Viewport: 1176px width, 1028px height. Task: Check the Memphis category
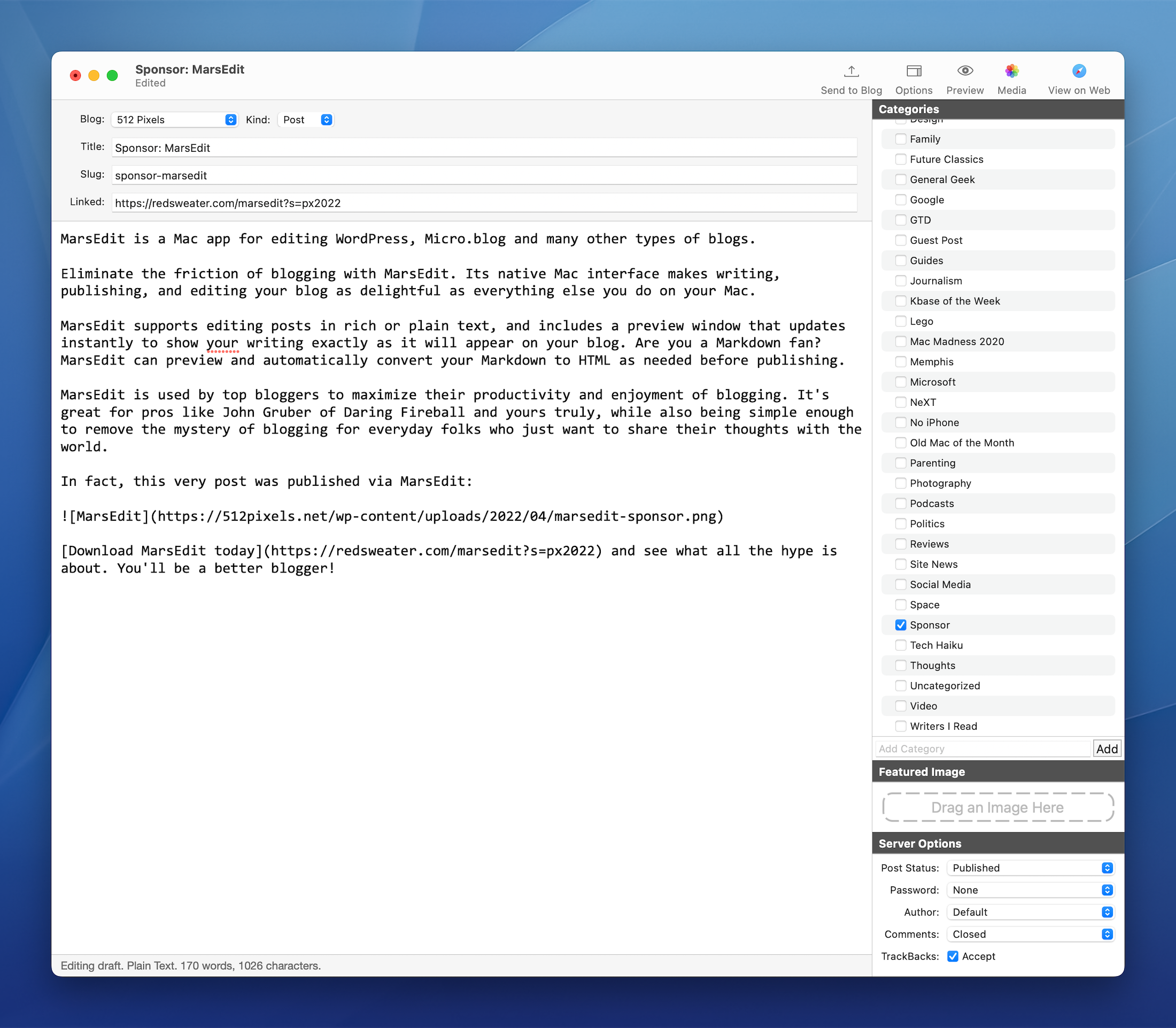point(901,361)
